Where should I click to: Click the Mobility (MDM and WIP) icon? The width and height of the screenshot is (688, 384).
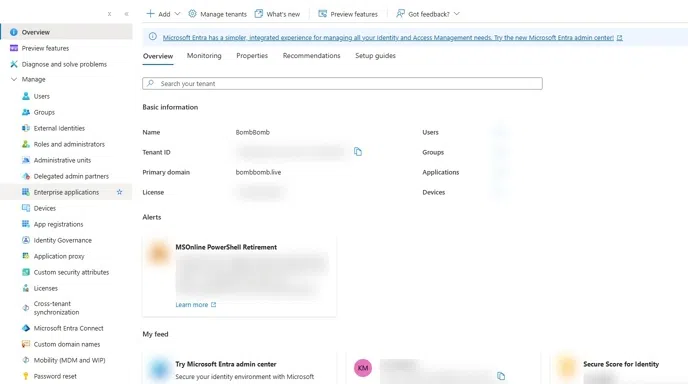point(26,360)
